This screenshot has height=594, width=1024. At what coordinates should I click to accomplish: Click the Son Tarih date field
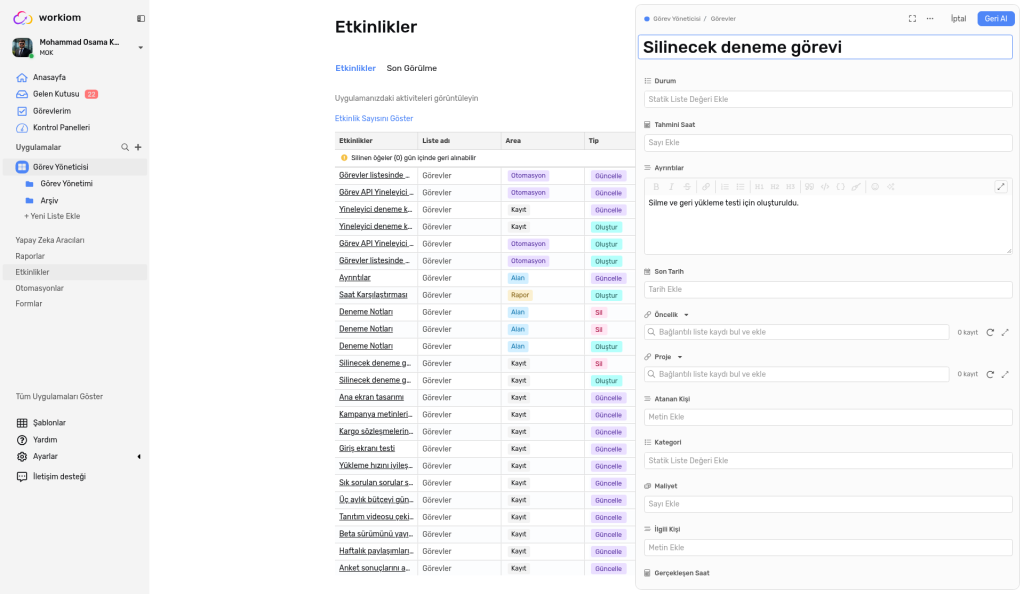point(828,289)
